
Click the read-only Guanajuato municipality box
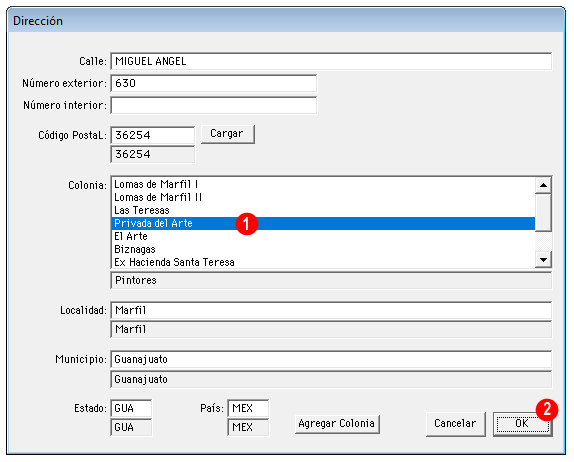coord(331,379)
